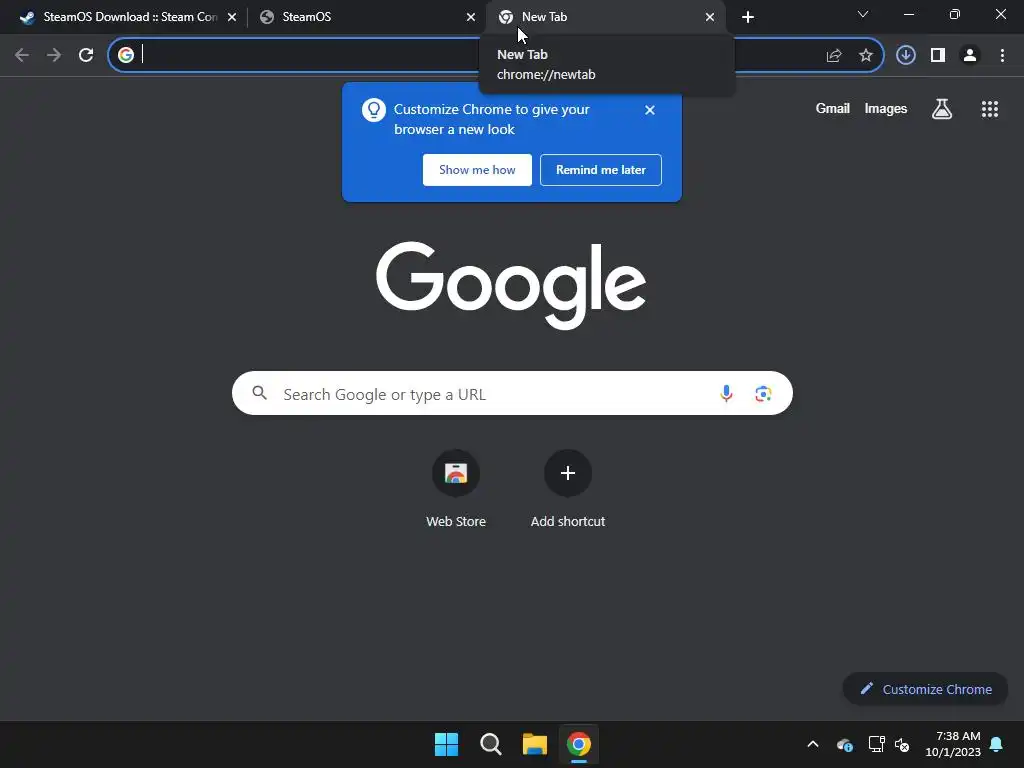Go back to the previous page

click(22, 56)
